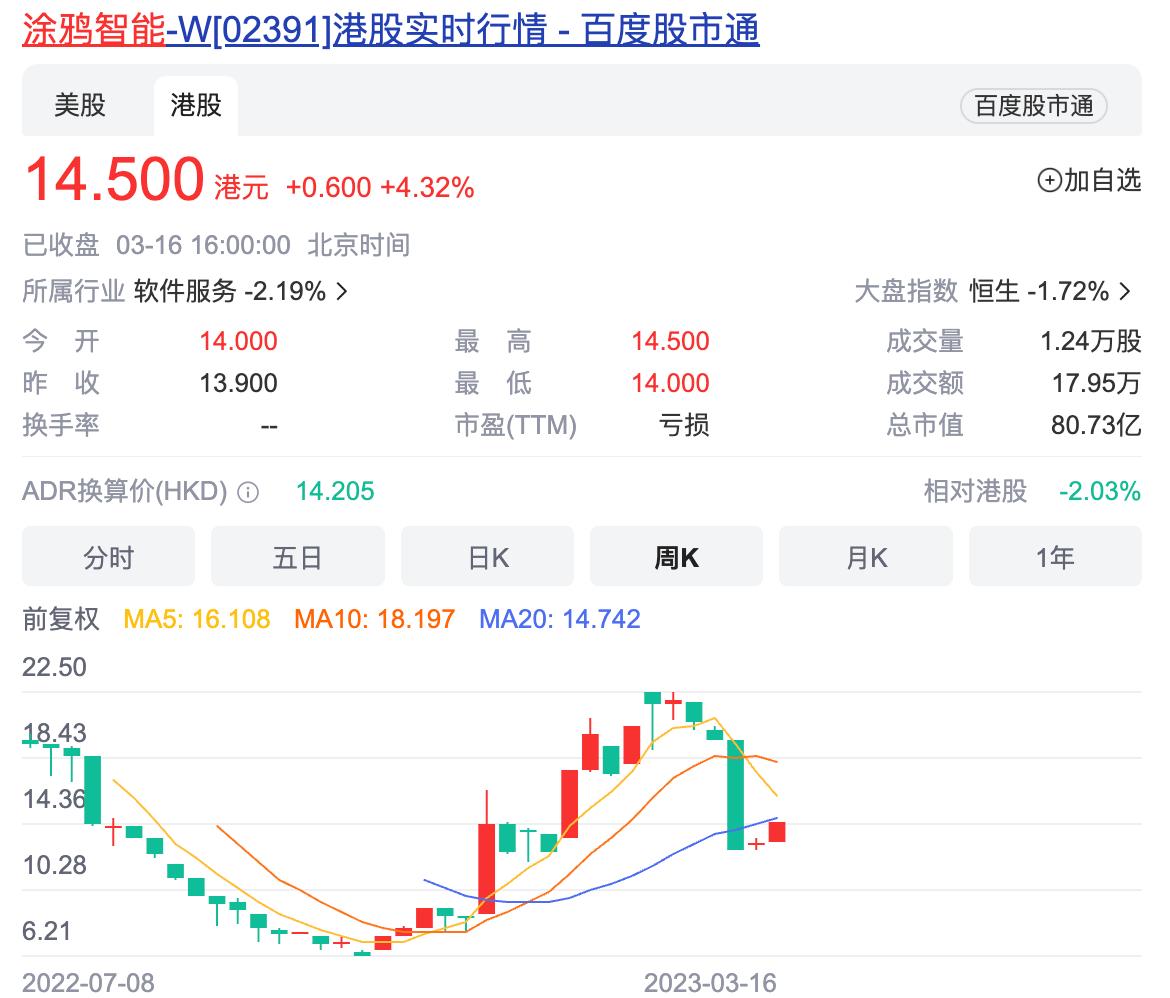The width and height of the screenshot is (1170, 998).
Task: Click the 2023-03-16 chart date label
Action: 710,982
